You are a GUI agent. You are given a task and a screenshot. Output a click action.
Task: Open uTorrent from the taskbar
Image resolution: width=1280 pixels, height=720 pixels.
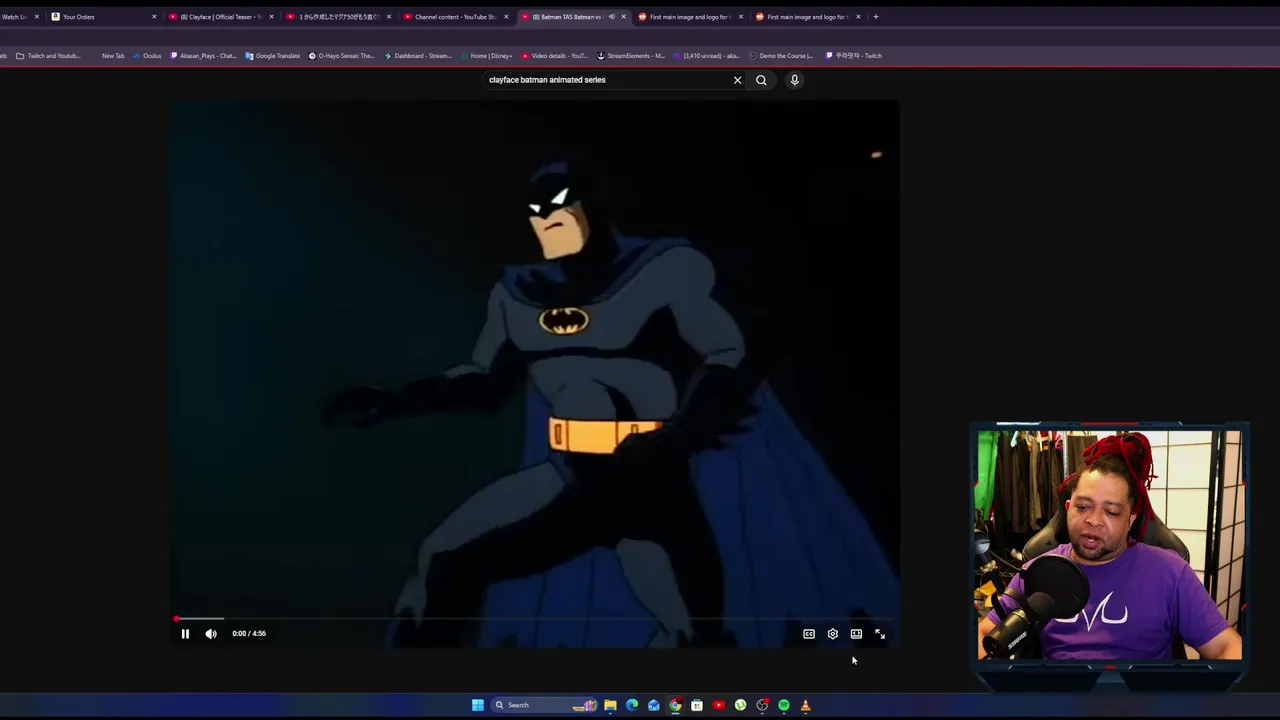(x=740, y=705)
